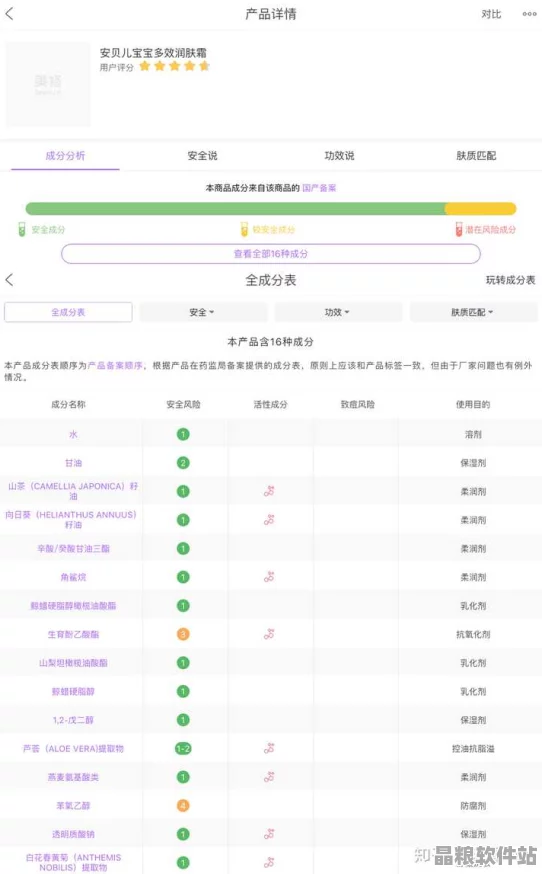Open the three-dot more options menu
Viewport: 542px width, 874px height.
tap(529, 14)
